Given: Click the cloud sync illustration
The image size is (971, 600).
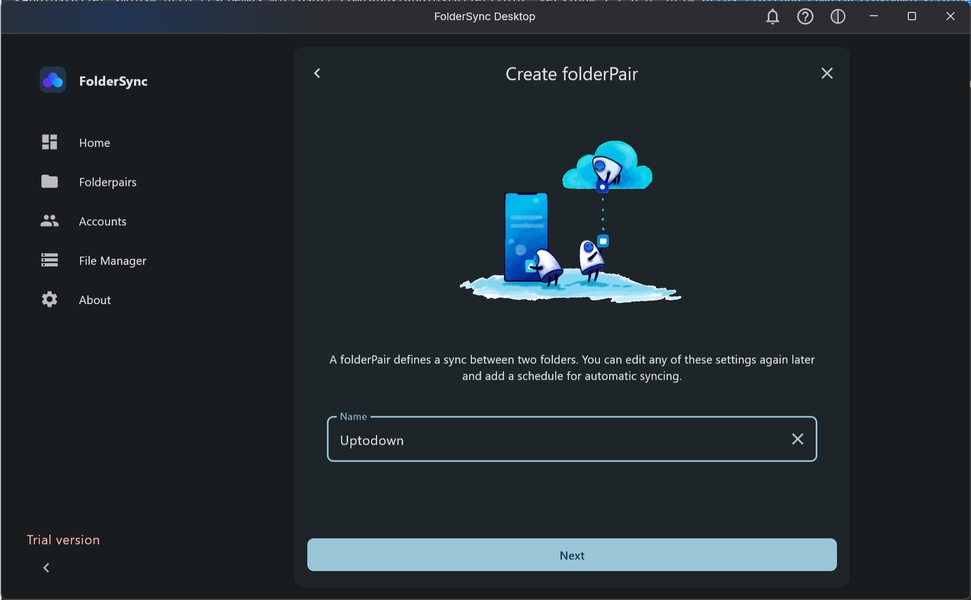Looking at the screenshot, I should 571,222.
